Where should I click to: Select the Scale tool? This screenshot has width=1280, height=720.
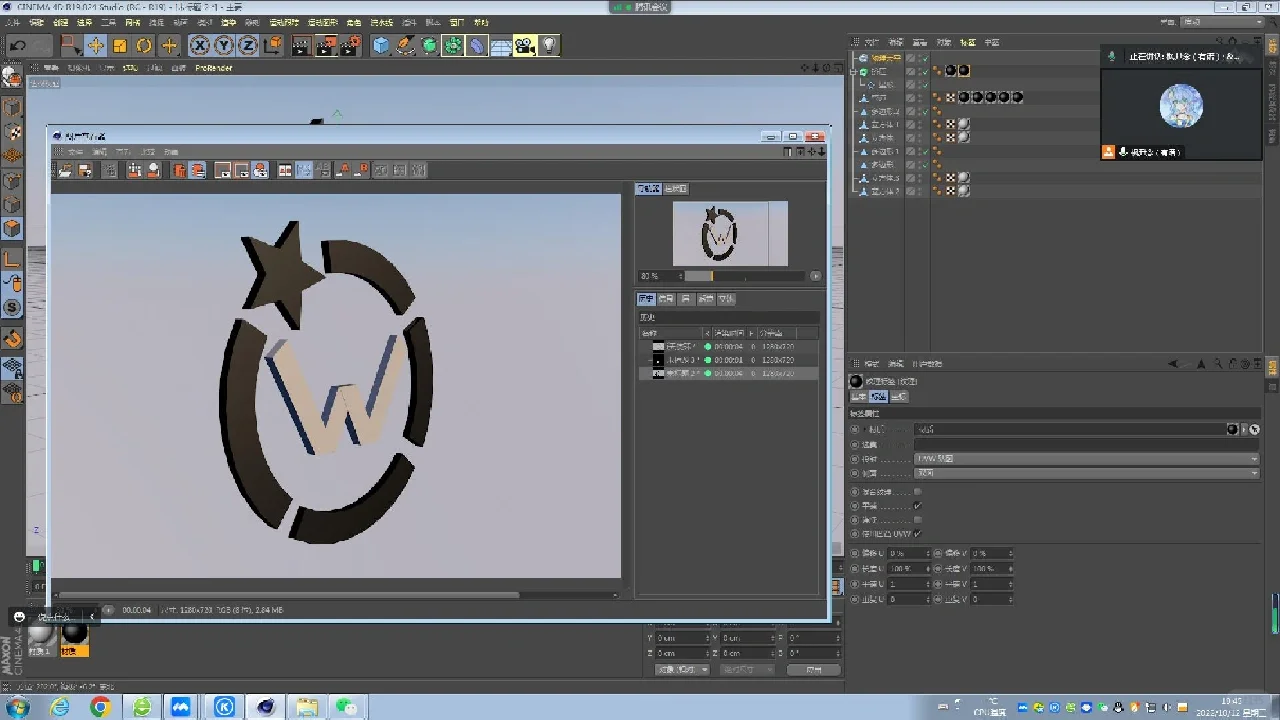[x=120, y=45]
